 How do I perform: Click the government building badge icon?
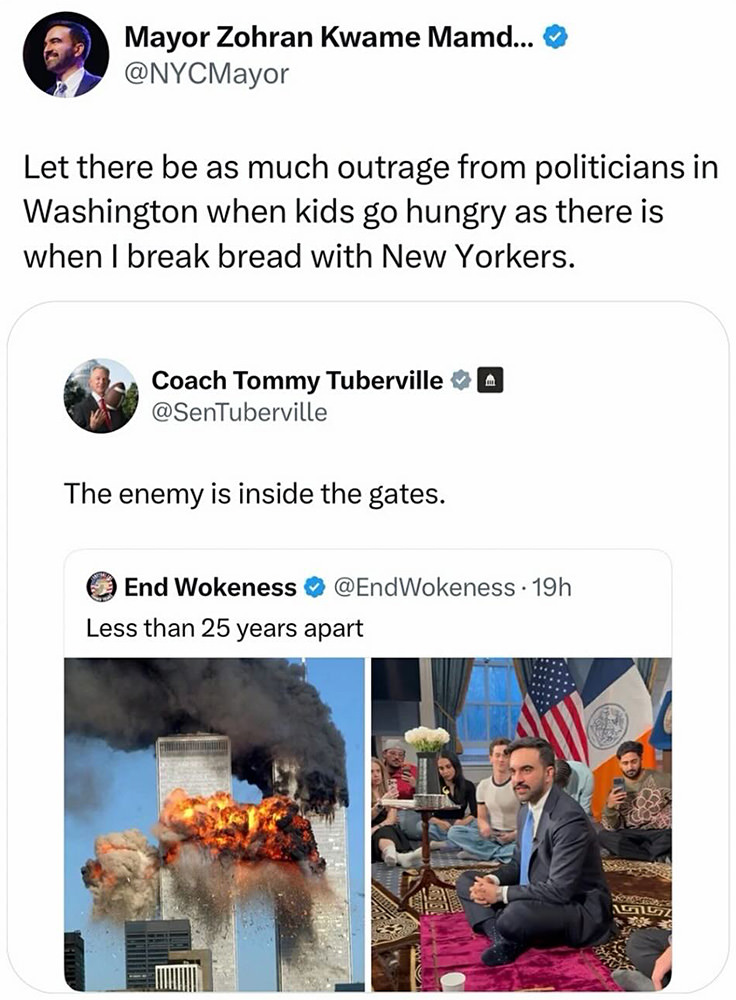coord(489,381)
